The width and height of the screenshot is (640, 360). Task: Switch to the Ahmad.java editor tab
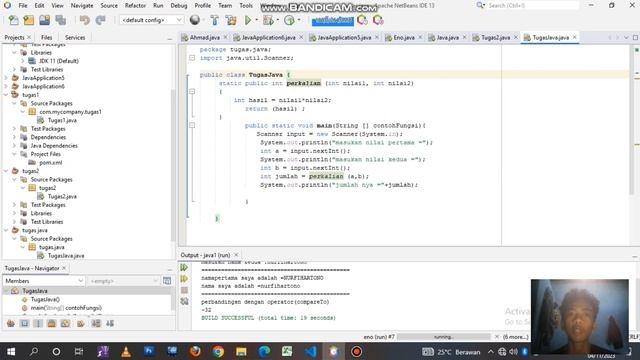coord(204,38)
